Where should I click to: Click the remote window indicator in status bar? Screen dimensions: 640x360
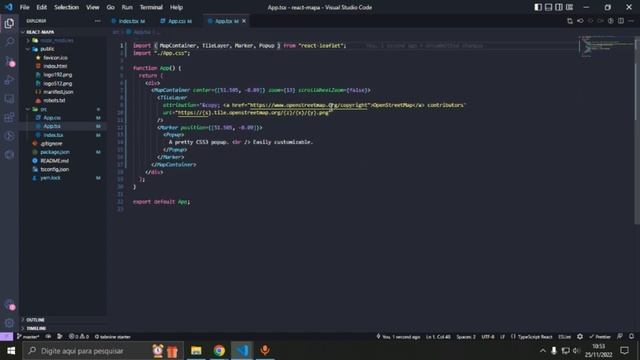click(6, 337)
